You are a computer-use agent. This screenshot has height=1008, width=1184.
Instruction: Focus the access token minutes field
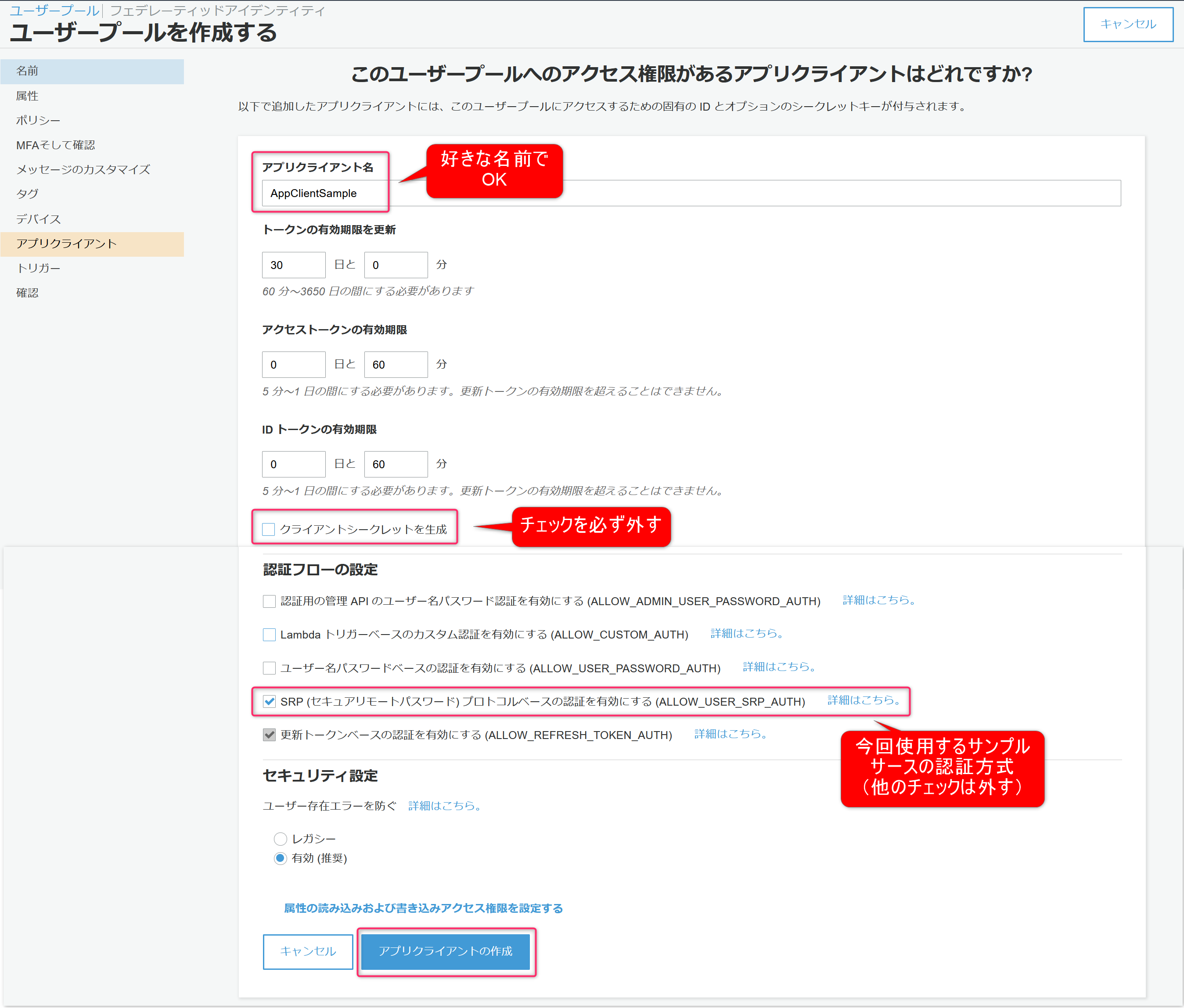click(x=396, y=364)
